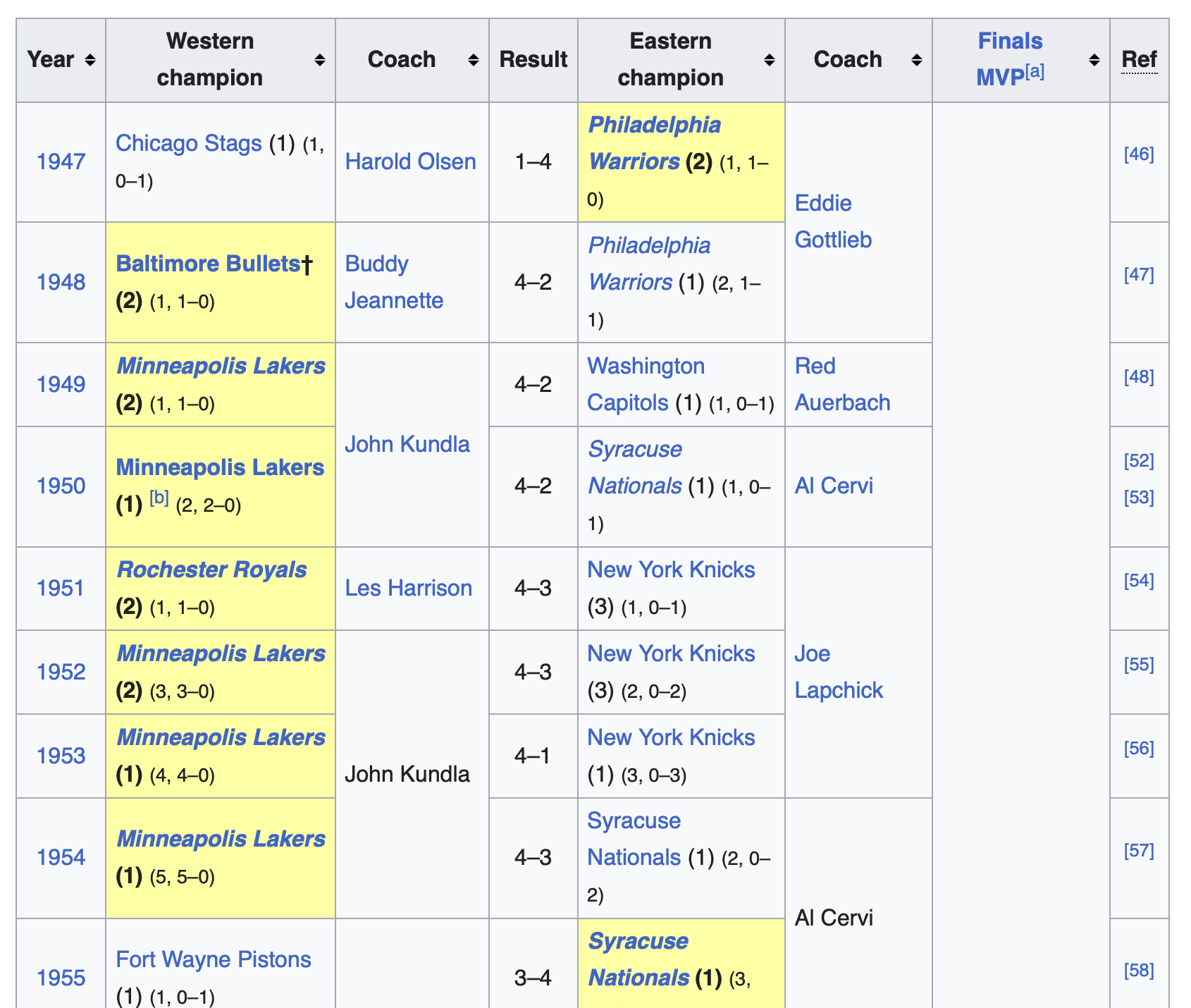The height and width of the screenshot is (1008, 1191).
Task: Sort by Western conference Coach column
Action: (x=473, y=61)
